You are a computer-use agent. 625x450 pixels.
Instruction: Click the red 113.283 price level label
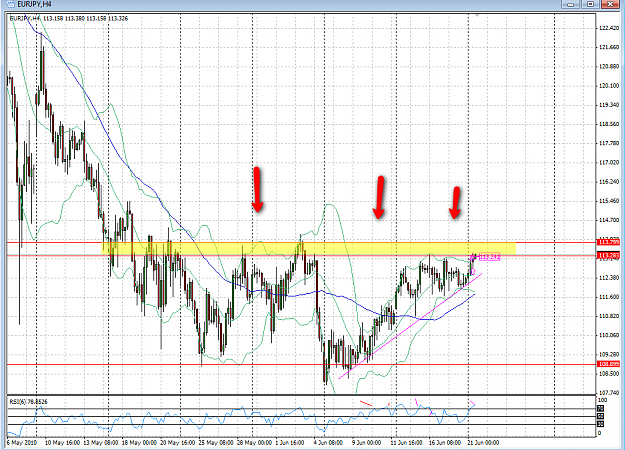tap(609, 255)
